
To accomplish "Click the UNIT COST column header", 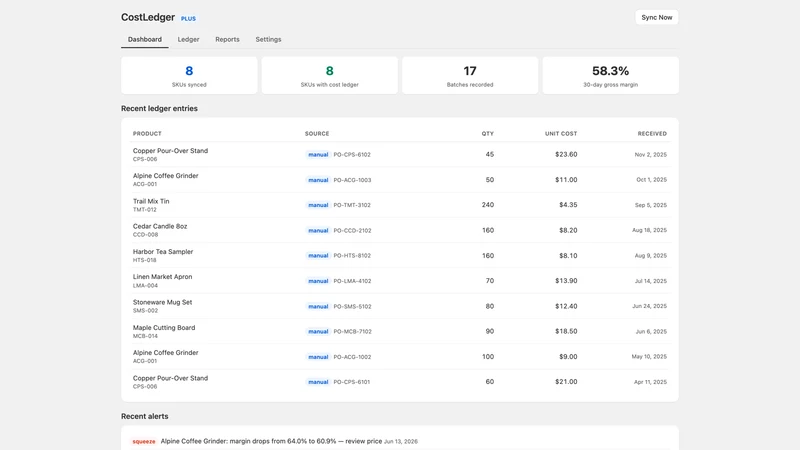I will coord(561,134).
